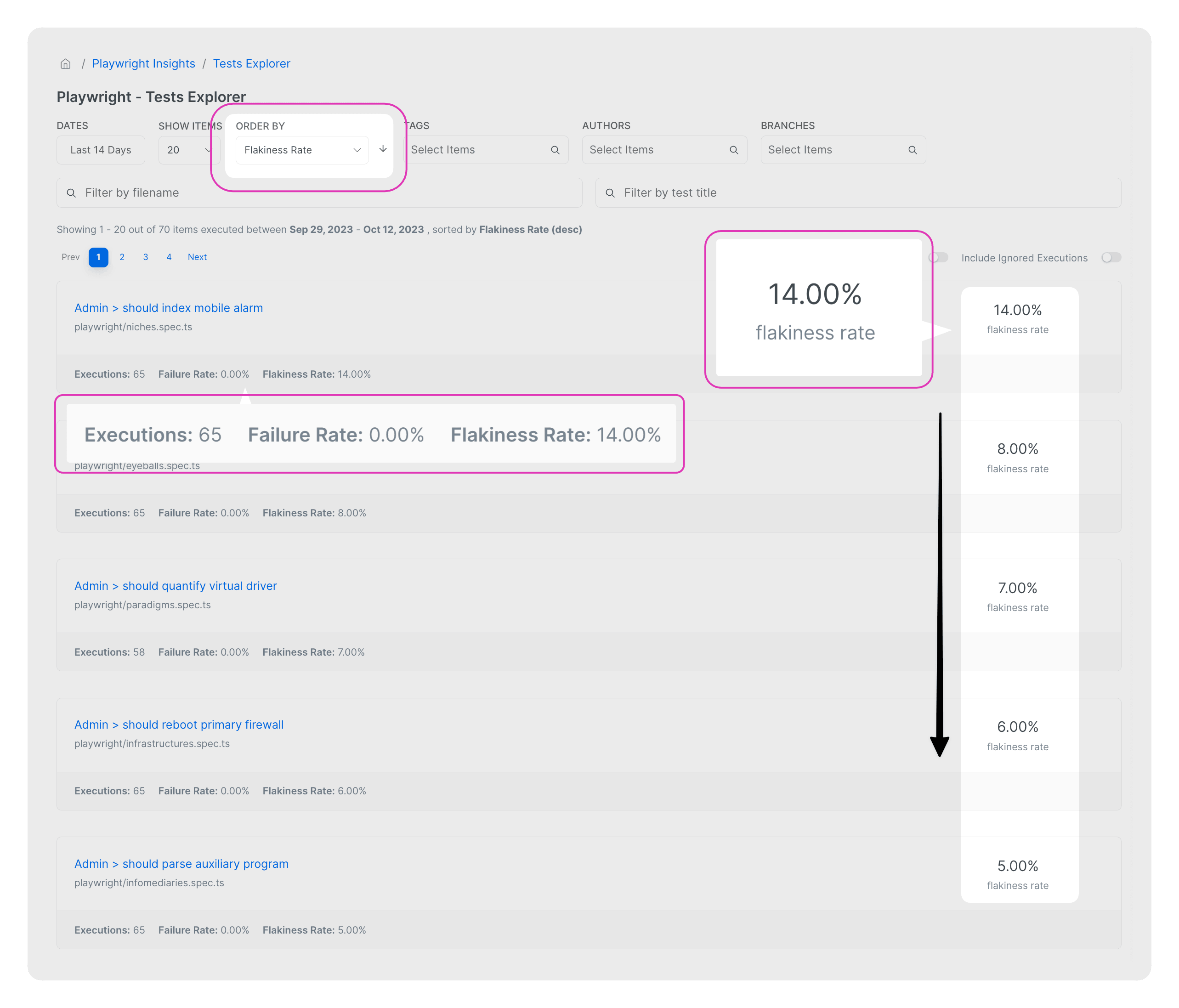The height and width of the screenshot is (1008, 1179).
Task: Click 'Flakiness Rate: 5.00%' stat text
Action: (x=314, y=930)
